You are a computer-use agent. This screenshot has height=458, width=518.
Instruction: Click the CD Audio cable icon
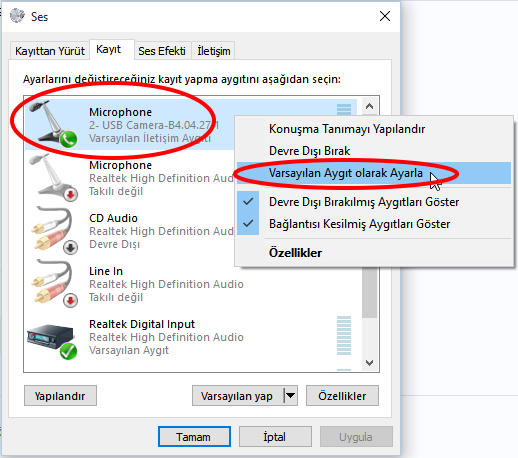point(54,230)
